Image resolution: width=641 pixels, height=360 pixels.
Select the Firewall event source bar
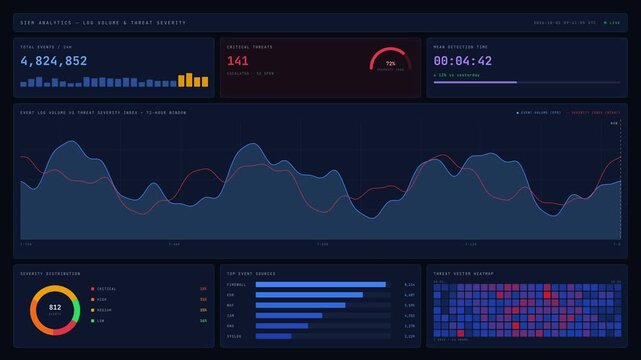pyautogui.click(x=320, y=284)
